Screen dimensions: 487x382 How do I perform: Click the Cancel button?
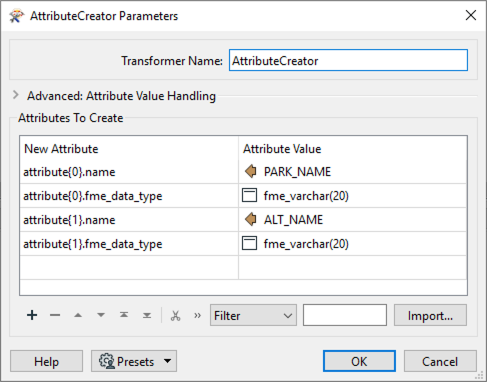point(440,361)
